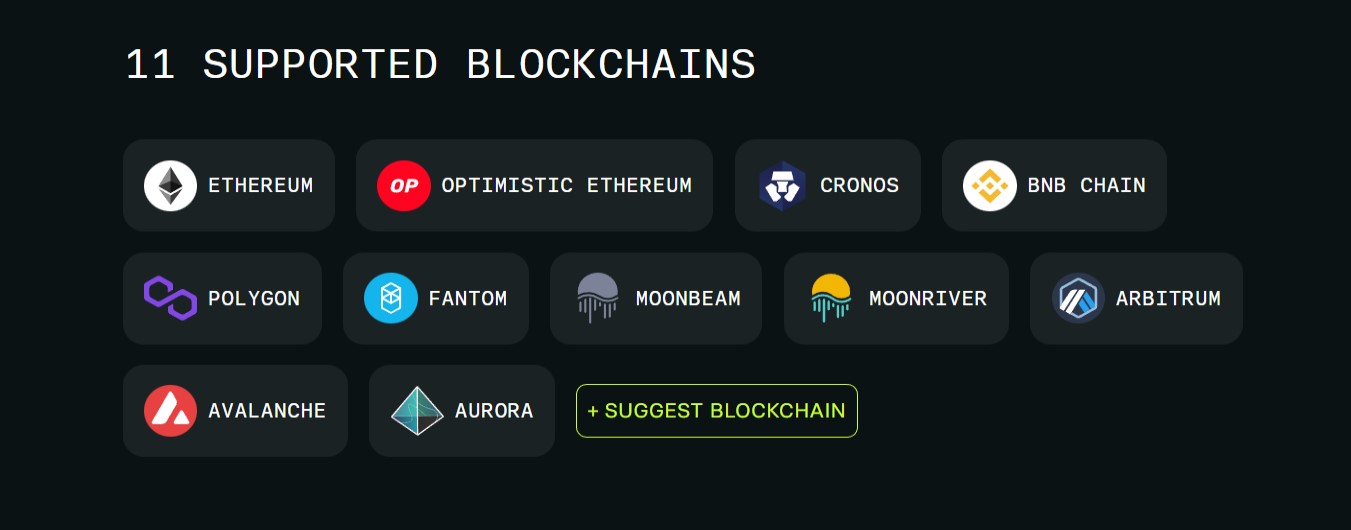This screenshot has height=530, width=1351.
Task: Click the purple Polygon logo icon
Action: coord(170,298)
